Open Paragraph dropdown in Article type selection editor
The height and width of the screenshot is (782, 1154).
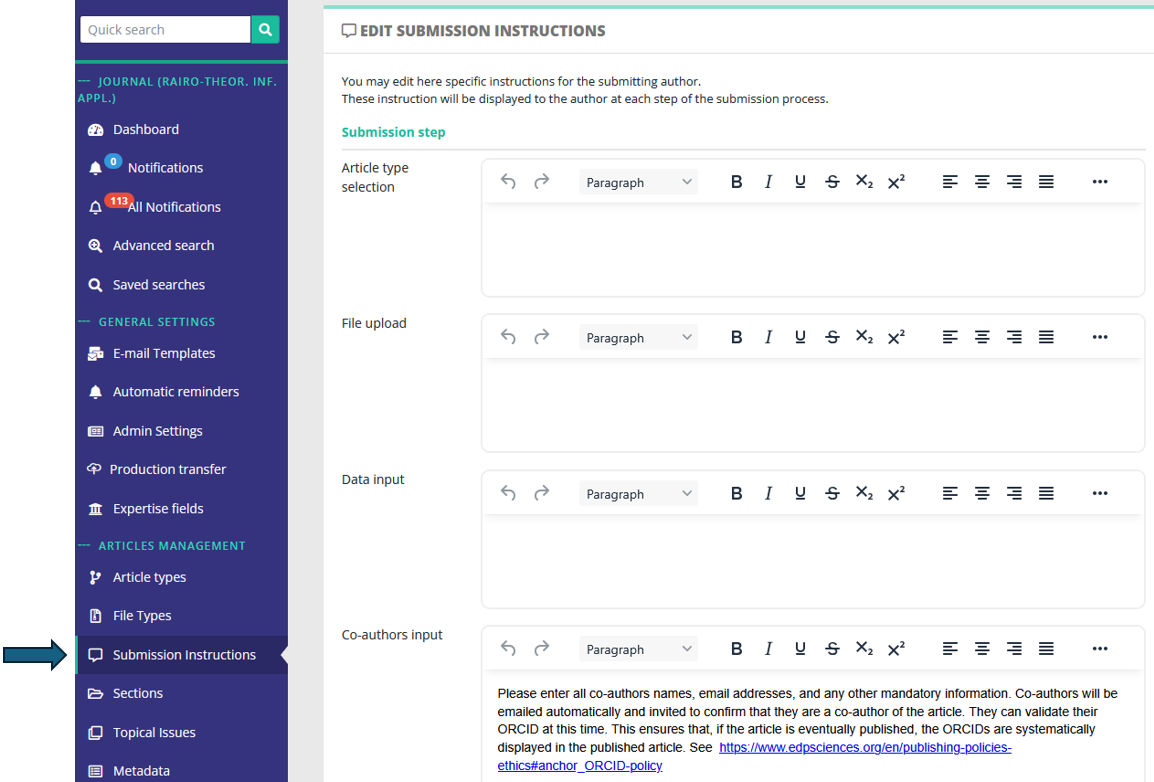[x=638, y=182]
